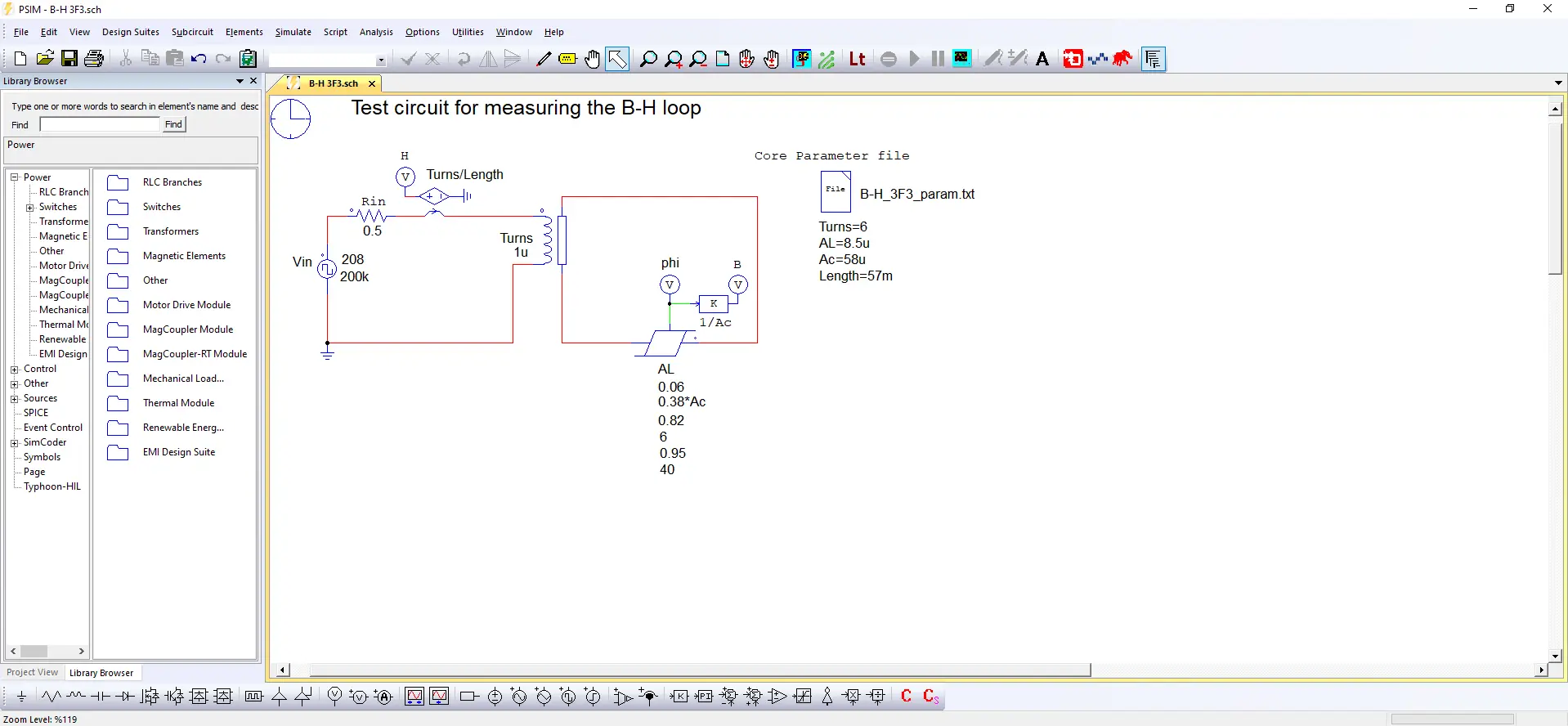Activate the Select arrow tool
The width and height of the screenshot is (1568, 726).
(617, 59)
